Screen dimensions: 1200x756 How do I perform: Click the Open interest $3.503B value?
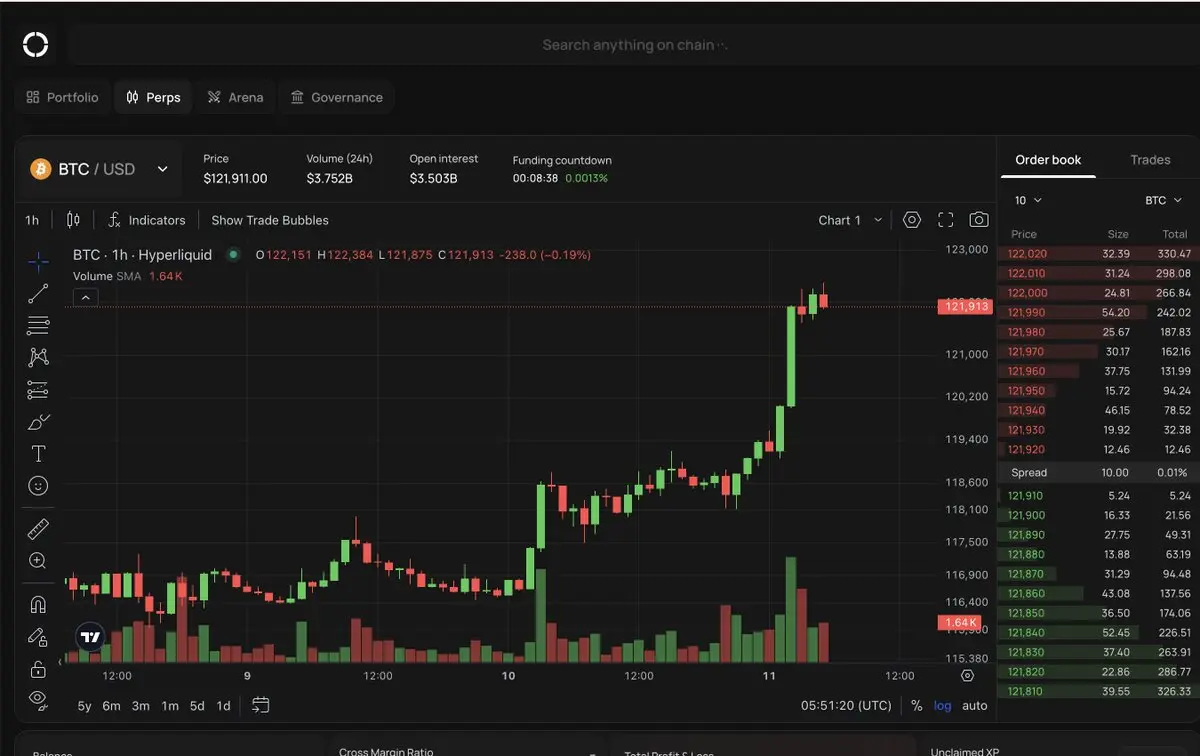[x=433, y=179]
